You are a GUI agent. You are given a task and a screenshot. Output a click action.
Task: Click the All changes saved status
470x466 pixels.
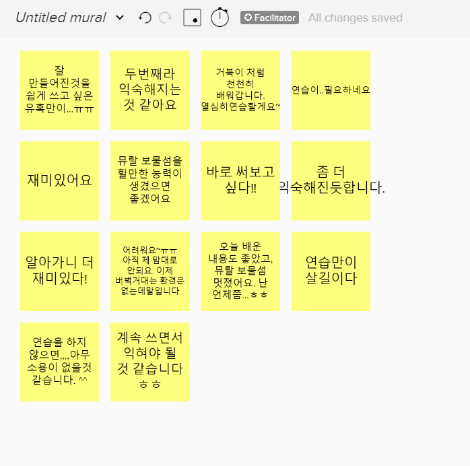355,18
